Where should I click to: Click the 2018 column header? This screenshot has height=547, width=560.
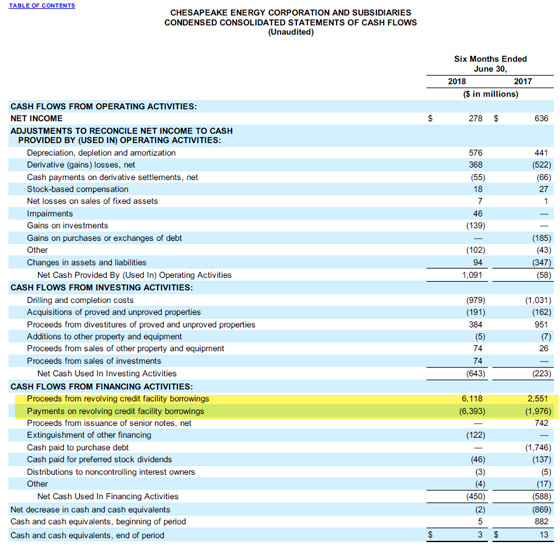pyautogui.click(x=457, y=81)
